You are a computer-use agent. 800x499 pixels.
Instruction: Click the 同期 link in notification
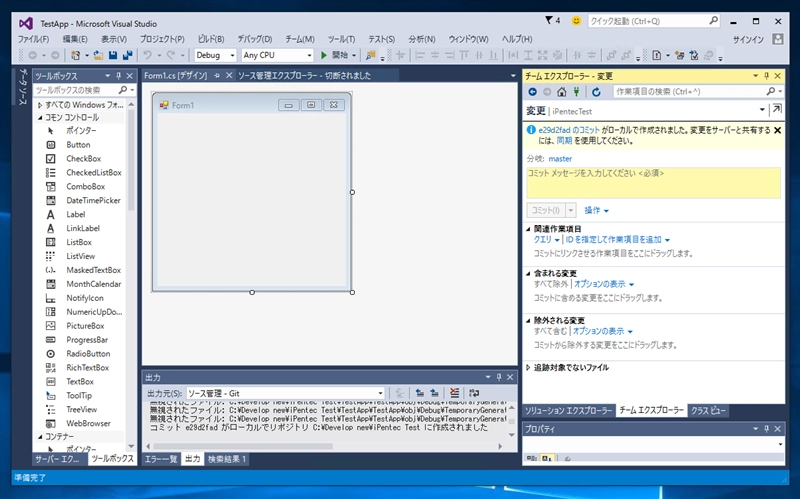point(564,141)
